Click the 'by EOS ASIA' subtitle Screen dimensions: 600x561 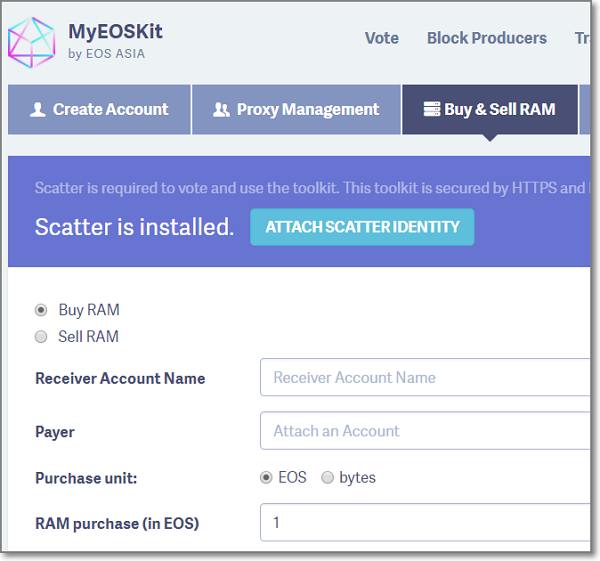tap(106, 54)
